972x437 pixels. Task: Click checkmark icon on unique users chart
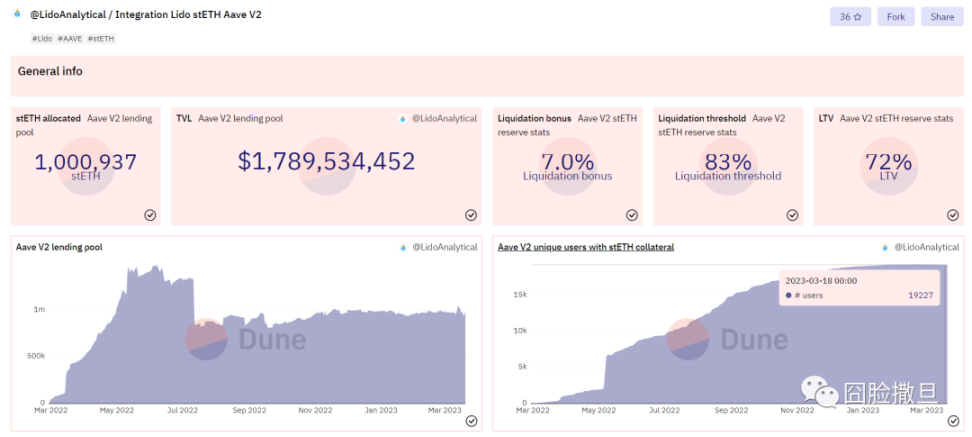tap(952, 421)
